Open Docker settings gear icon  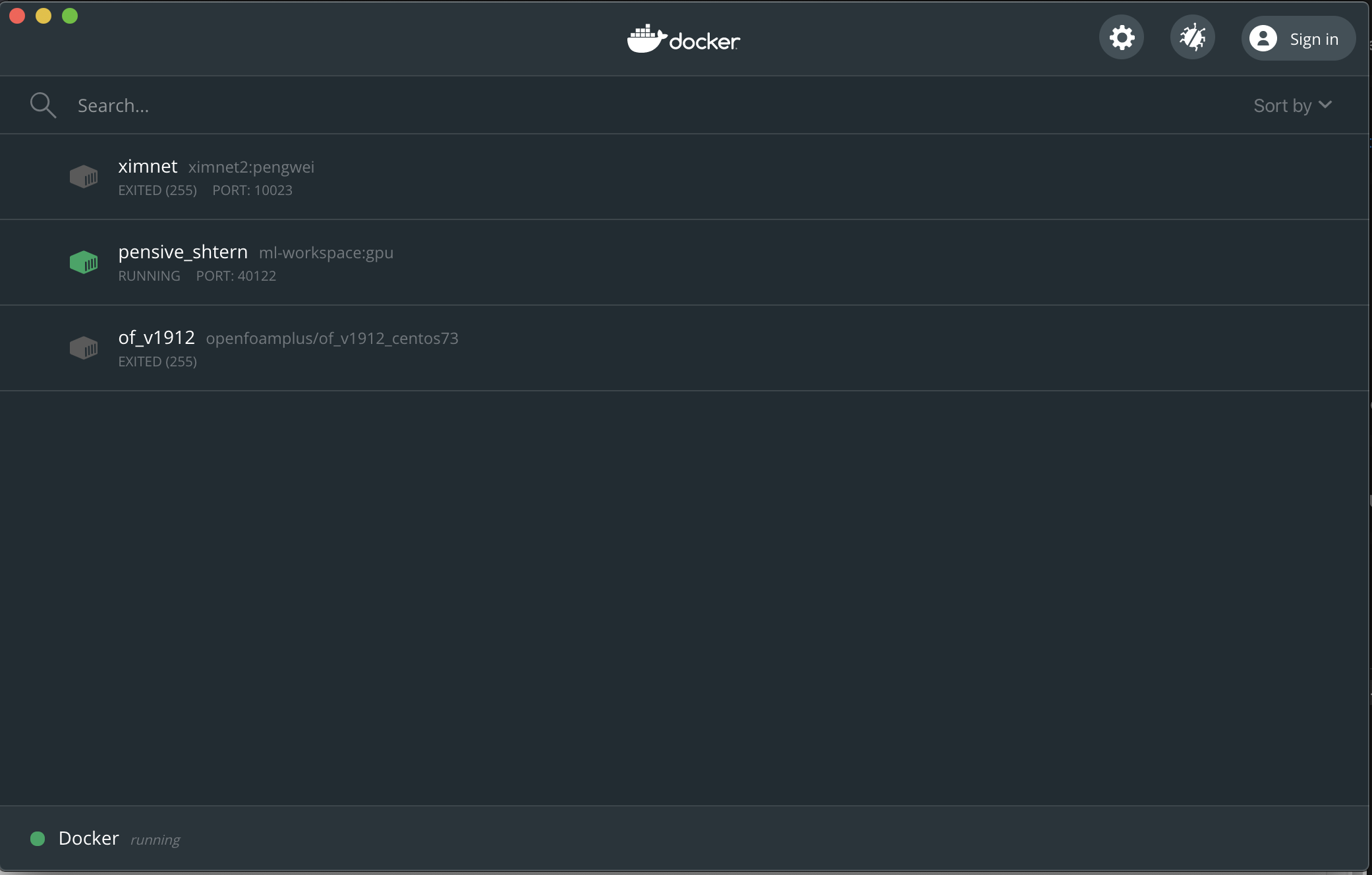1122,38
